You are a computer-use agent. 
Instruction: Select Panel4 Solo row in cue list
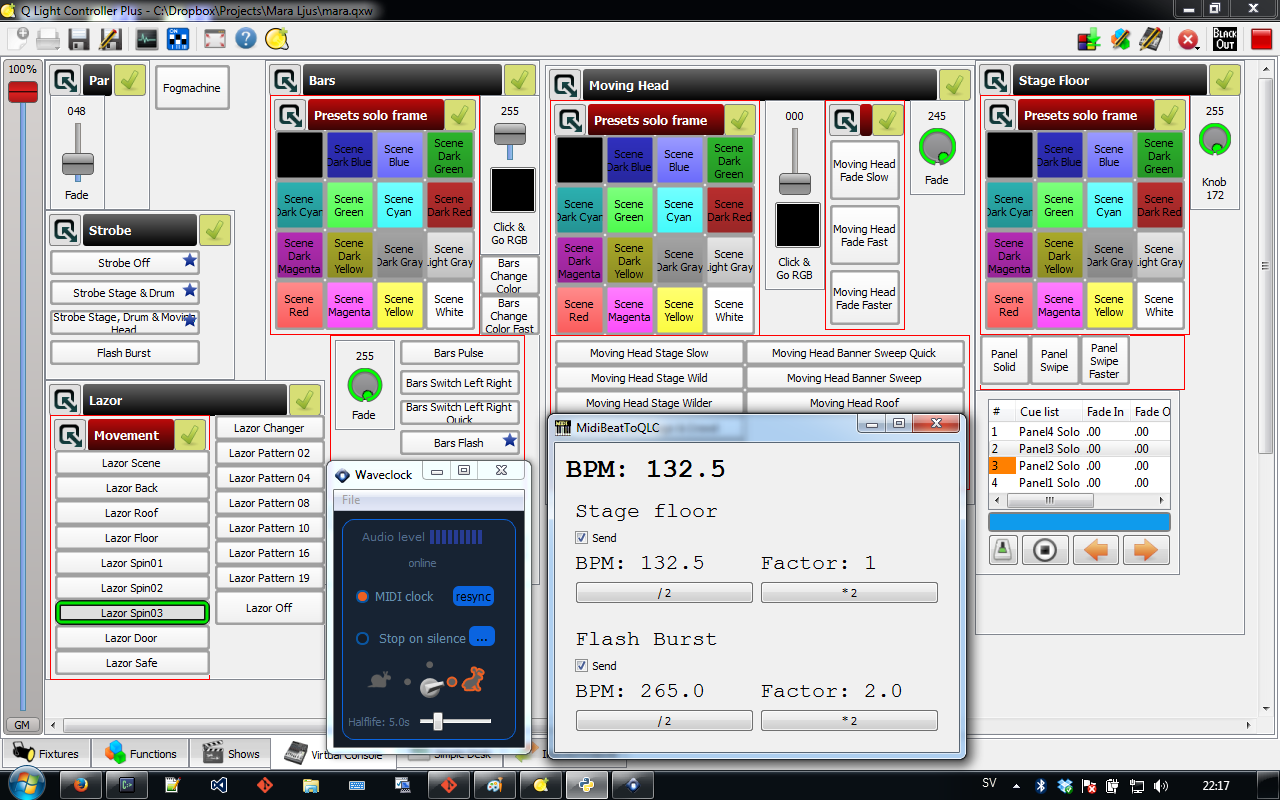1077,432
